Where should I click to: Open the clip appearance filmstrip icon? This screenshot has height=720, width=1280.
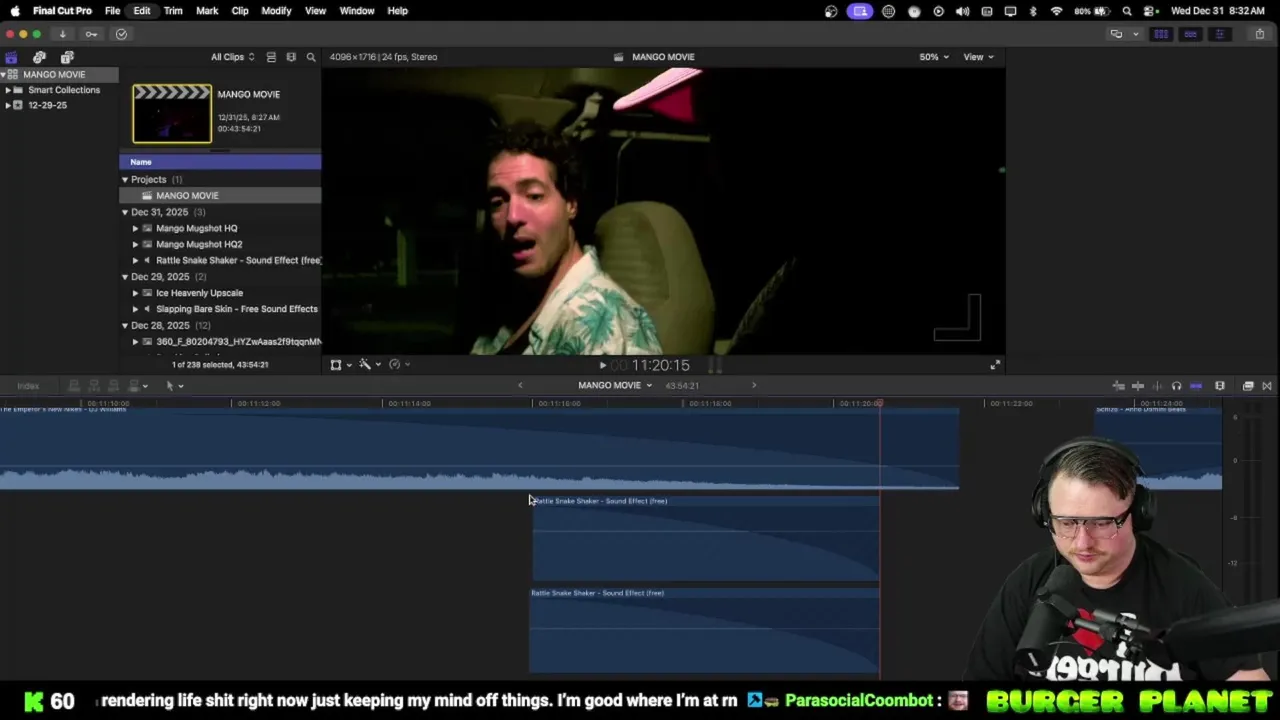[x=1220, y=386]
